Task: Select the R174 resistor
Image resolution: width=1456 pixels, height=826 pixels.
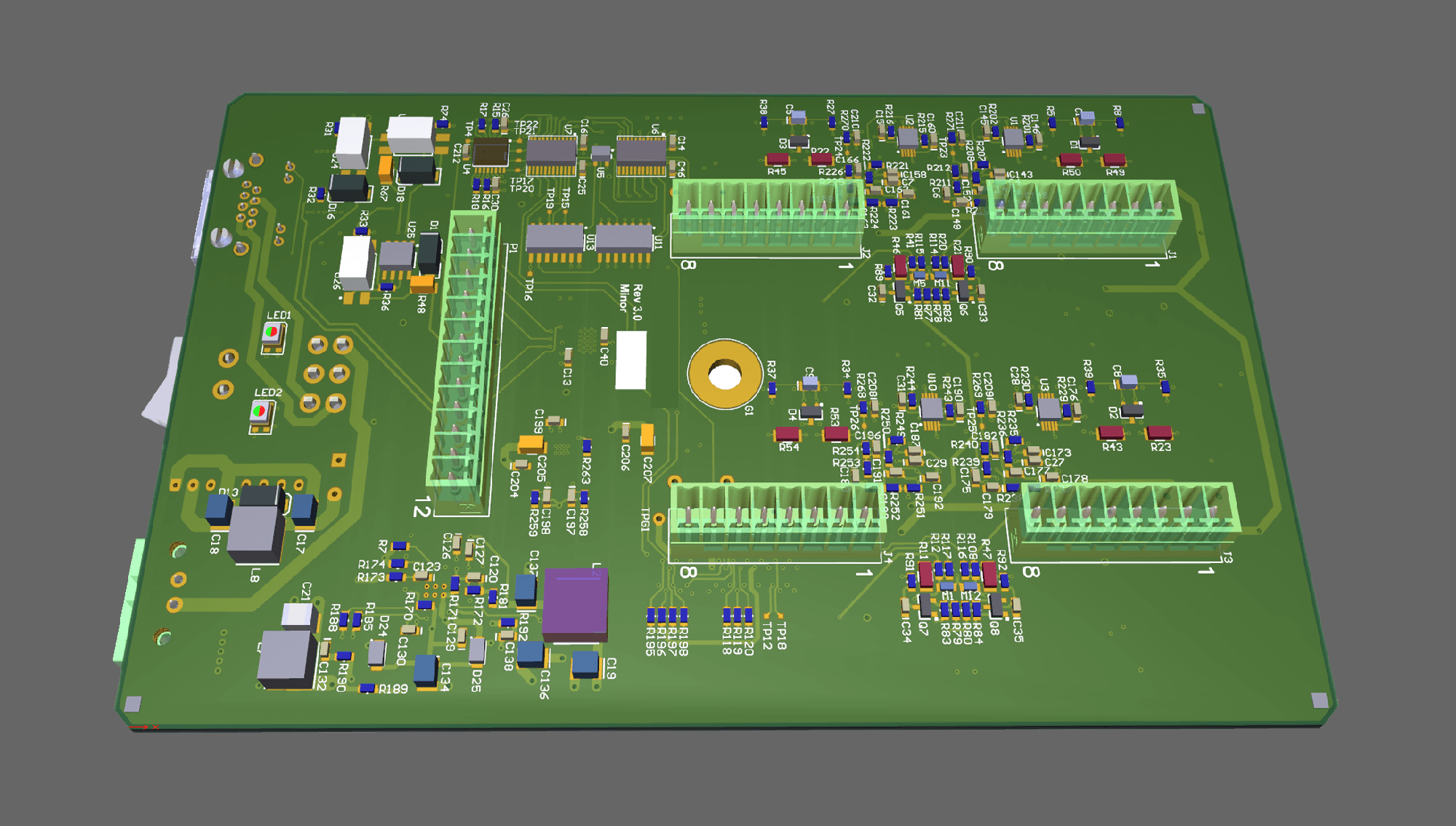Action: 397,563
